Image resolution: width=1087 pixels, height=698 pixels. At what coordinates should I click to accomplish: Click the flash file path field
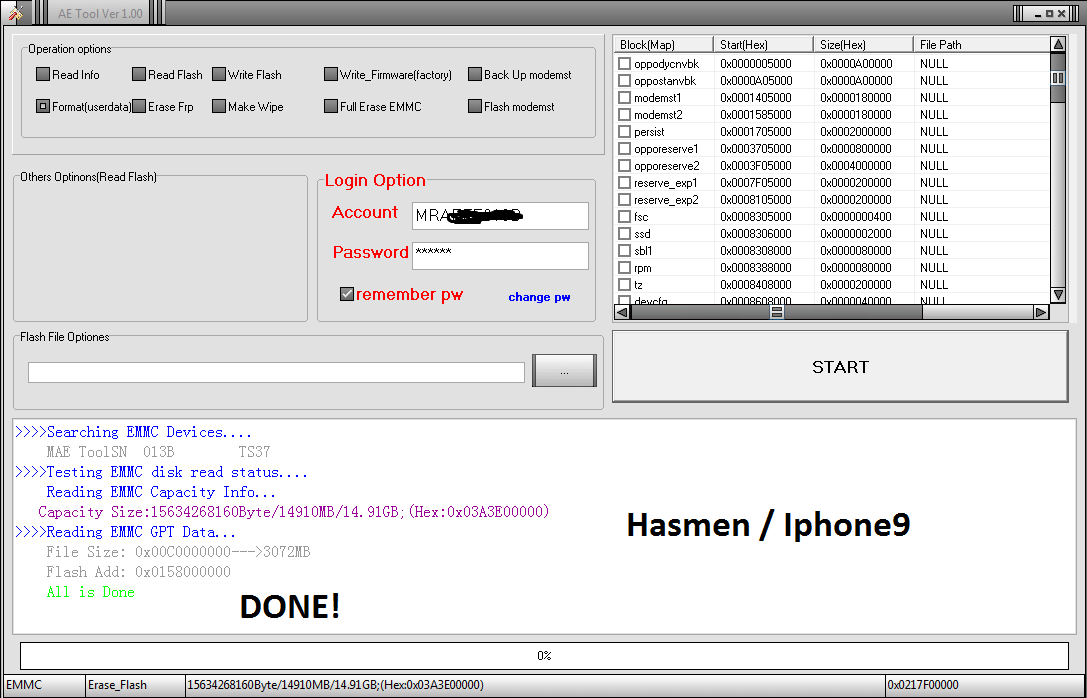click(276, 372)
